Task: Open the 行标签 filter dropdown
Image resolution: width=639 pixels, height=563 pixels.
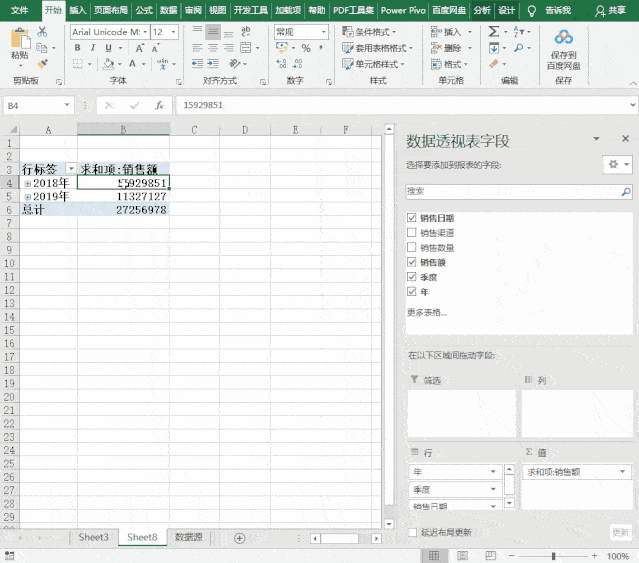Action: click(70, 170)
